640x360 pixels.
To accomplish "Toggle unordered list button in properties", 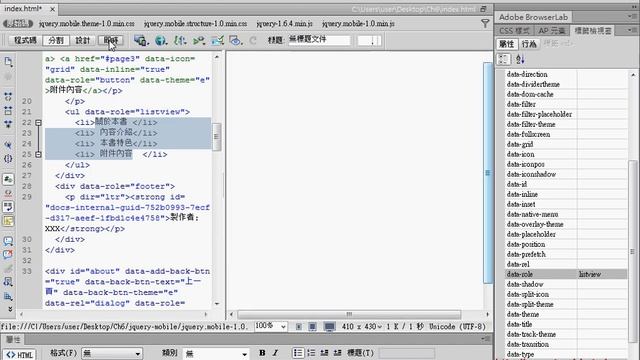I will [298, 353].
